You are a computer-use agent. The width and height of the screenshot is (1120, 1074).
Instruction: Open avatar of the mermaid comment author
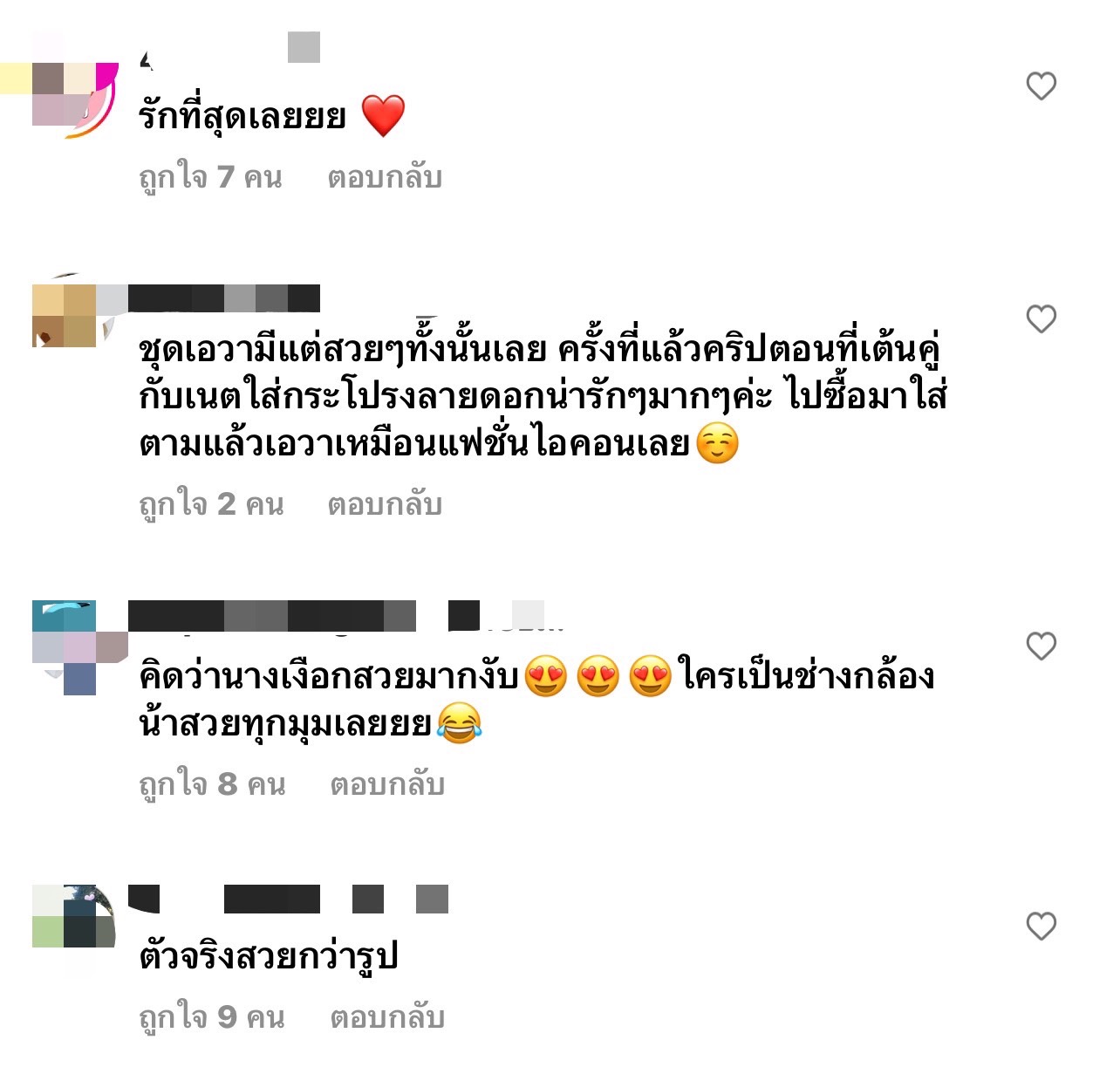tap(75, 646)
